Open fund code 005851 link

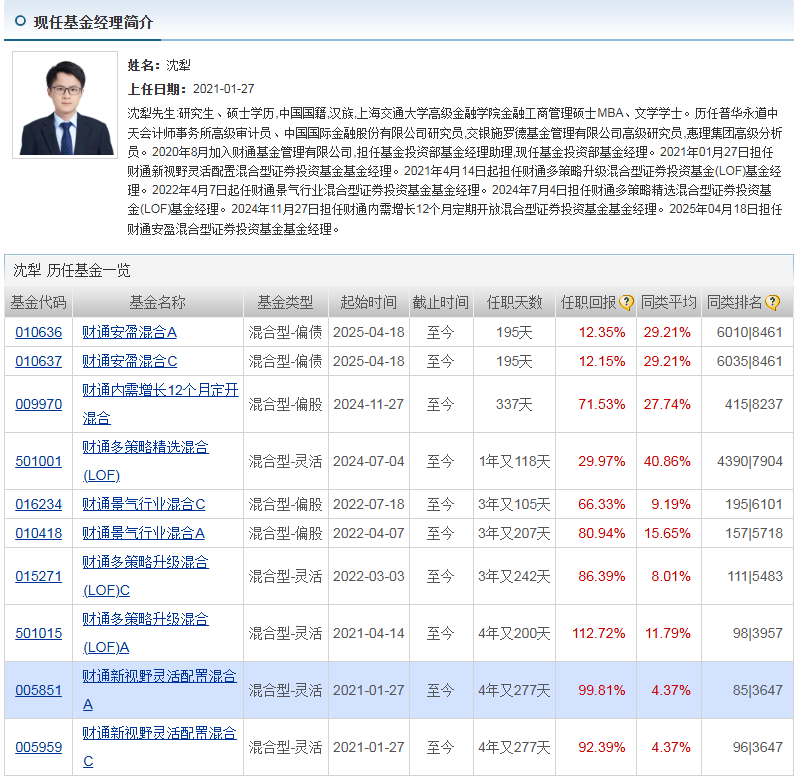point(39,690)
